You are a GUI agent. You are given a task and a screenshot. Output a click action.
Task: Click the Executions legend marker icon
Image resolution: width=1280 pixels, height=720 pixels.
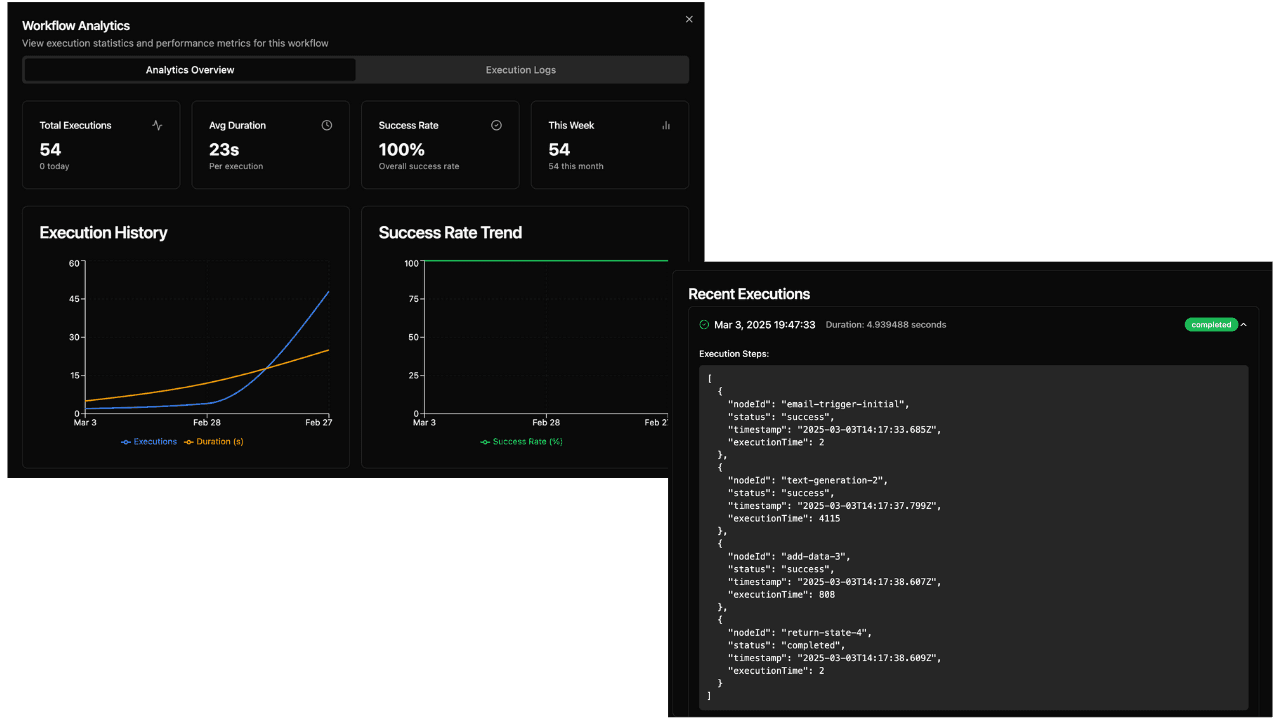(124, 441)
